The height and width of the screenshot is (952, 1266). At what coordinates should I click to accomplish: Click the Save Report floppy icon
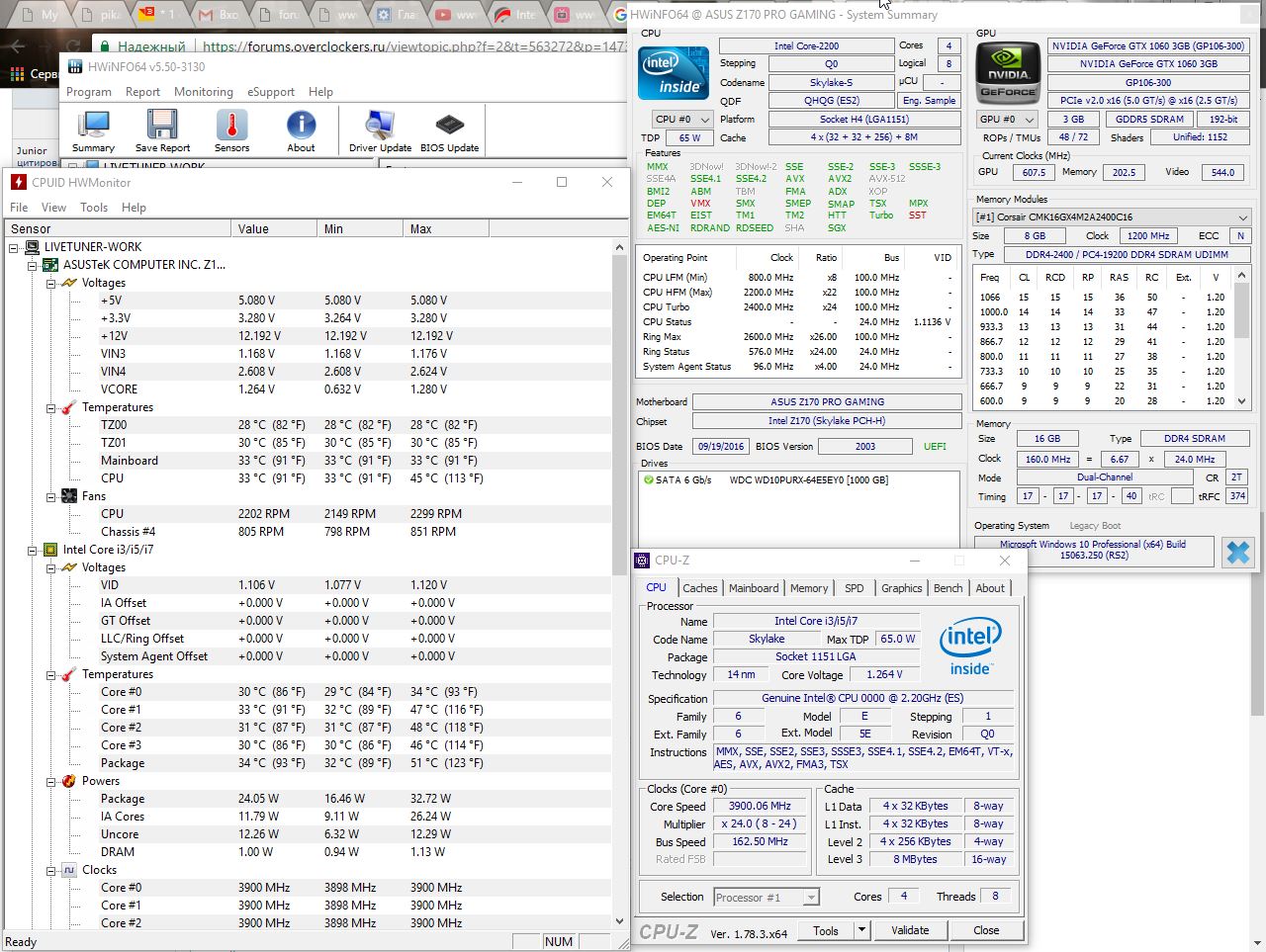(162, 126)
